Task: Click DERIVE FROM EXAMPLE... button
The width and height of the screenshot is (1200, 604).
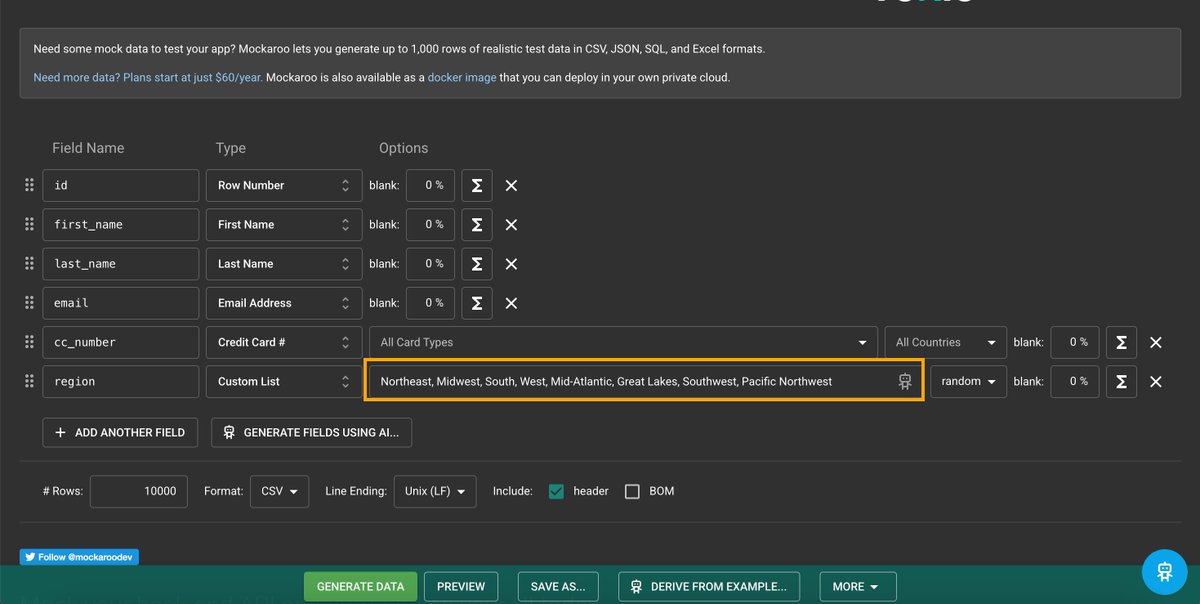Action: pyautogui.click(x=710, y=586)
